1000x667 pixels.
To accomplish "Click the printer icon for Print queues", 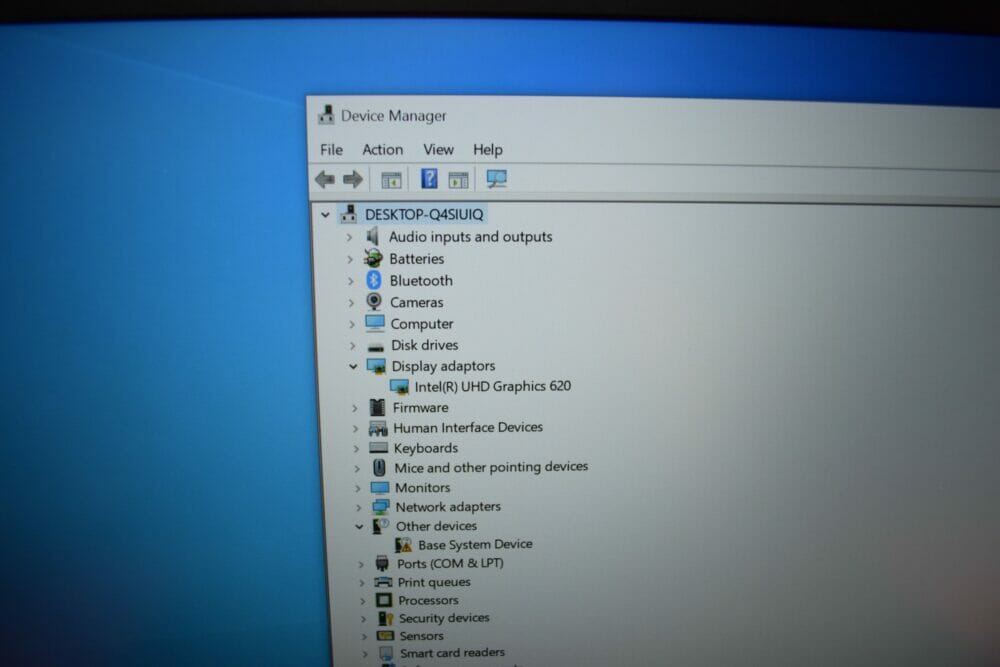I will coord(383,582).
